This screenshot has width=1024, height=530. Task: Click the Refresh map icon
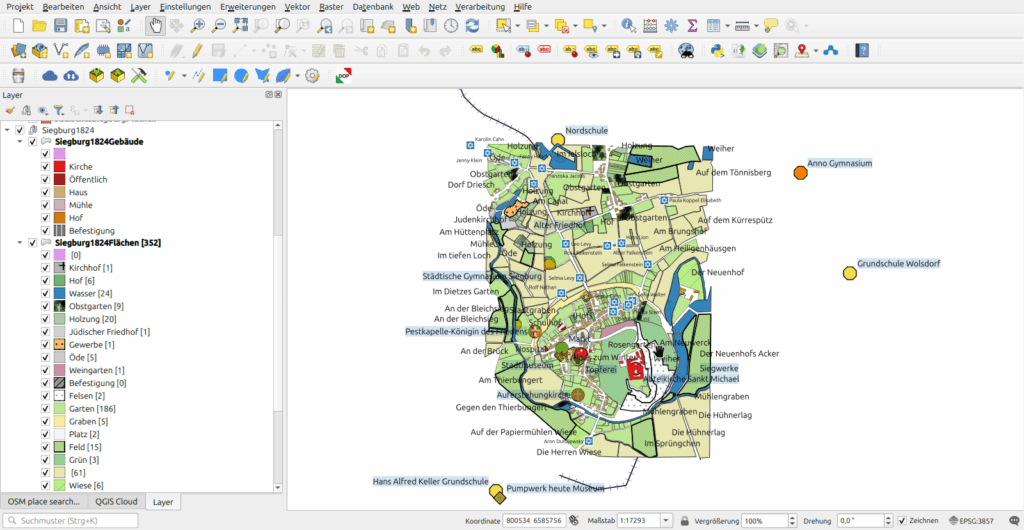472,25
